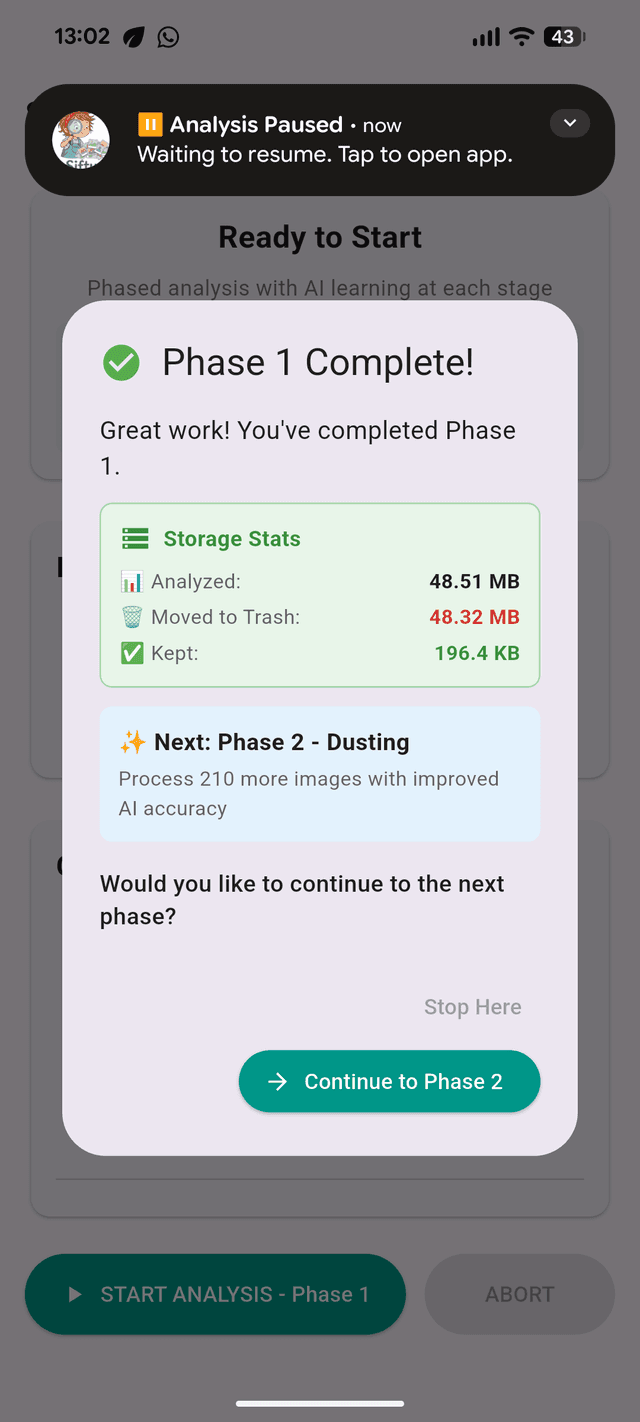640x1422 pixels.
Task: Toggle the green Kept checkbox icon
Action: pyautogui.click(x=131, y=652)
